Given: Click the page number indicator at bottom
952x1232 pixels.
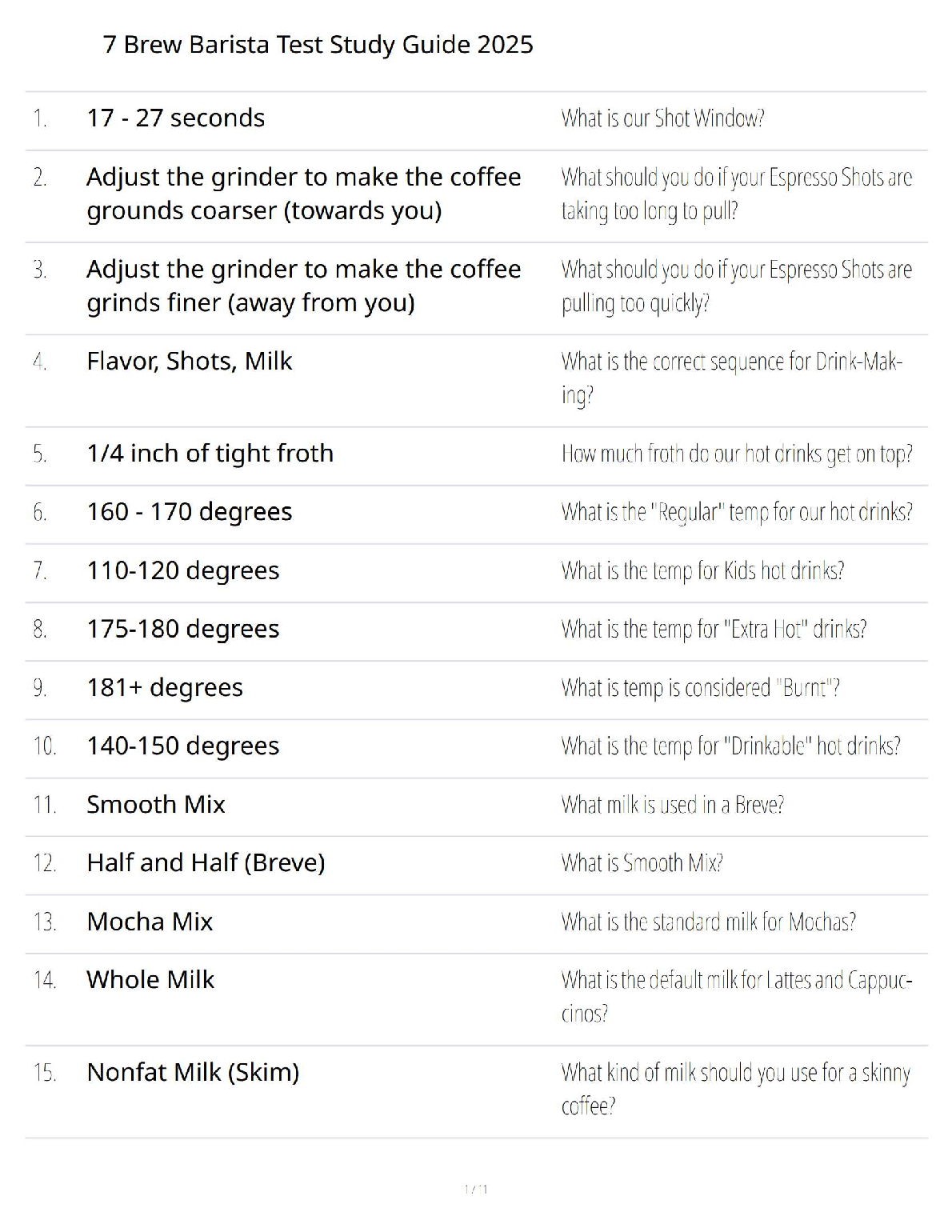Looking at the screenshot, I should [x=476, y=1190].
